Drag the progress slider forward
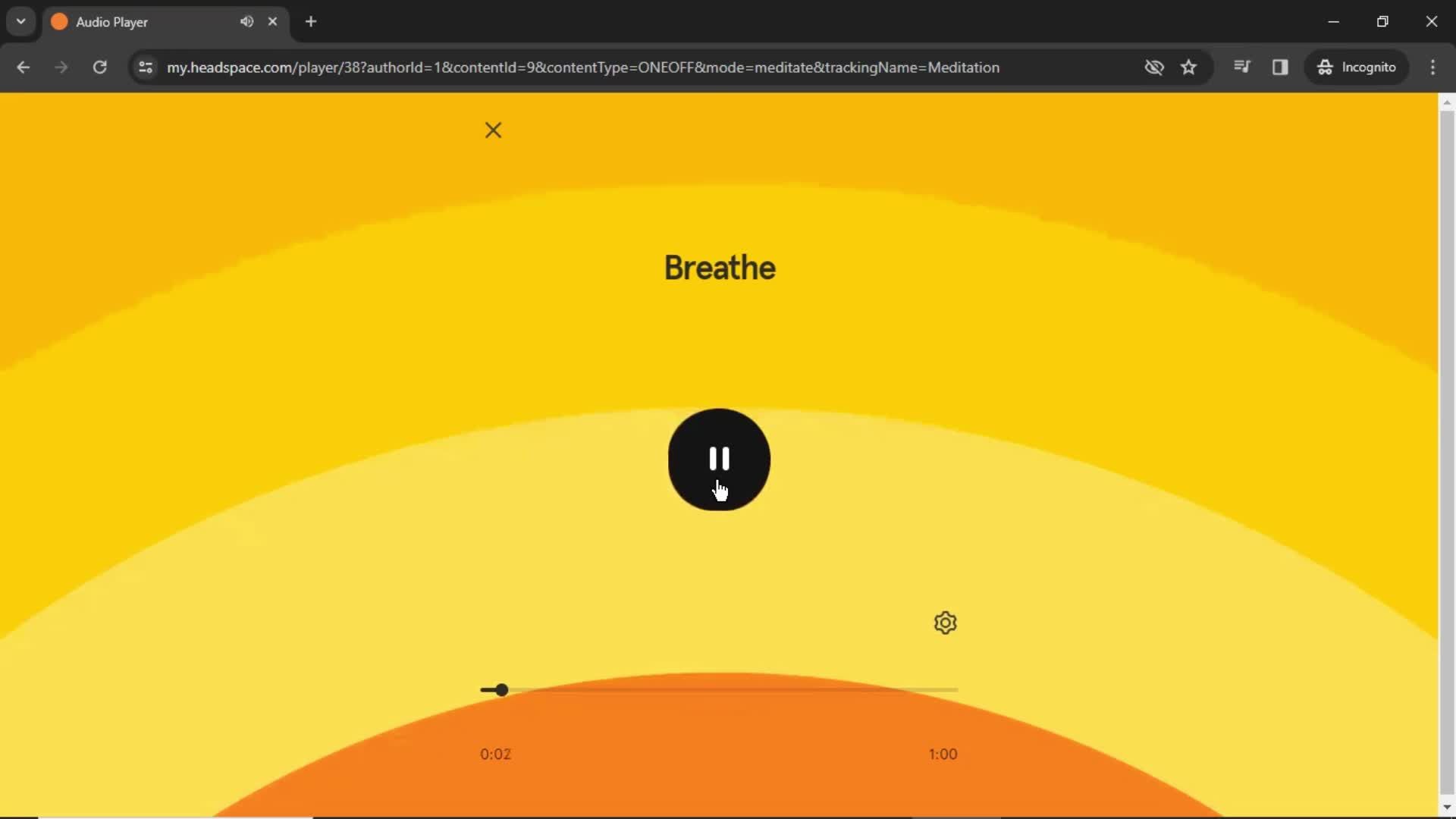This screenshot has width=1456, height=819. click(500, 689)
